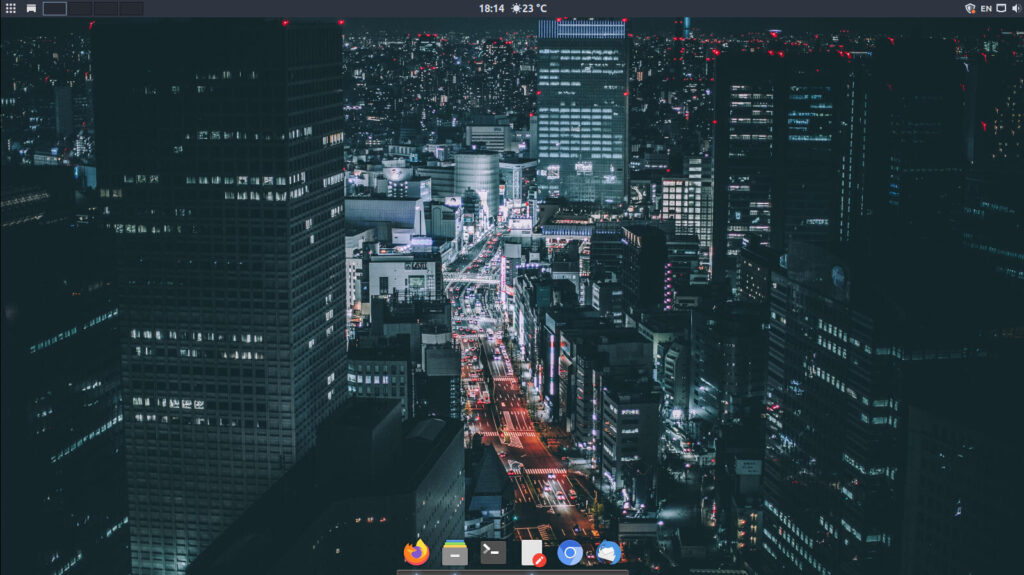Launch Chromium browser from the dock
The width and height of the screenshot is (1024, 575).
pos(570,552)
